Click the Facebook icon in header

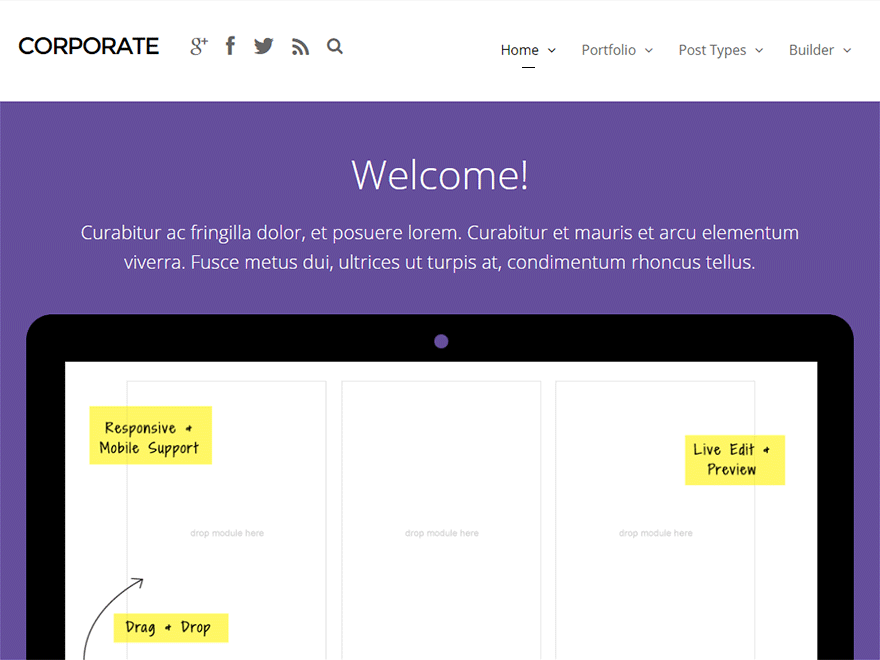pyautogui.click(x=230, y=46)
